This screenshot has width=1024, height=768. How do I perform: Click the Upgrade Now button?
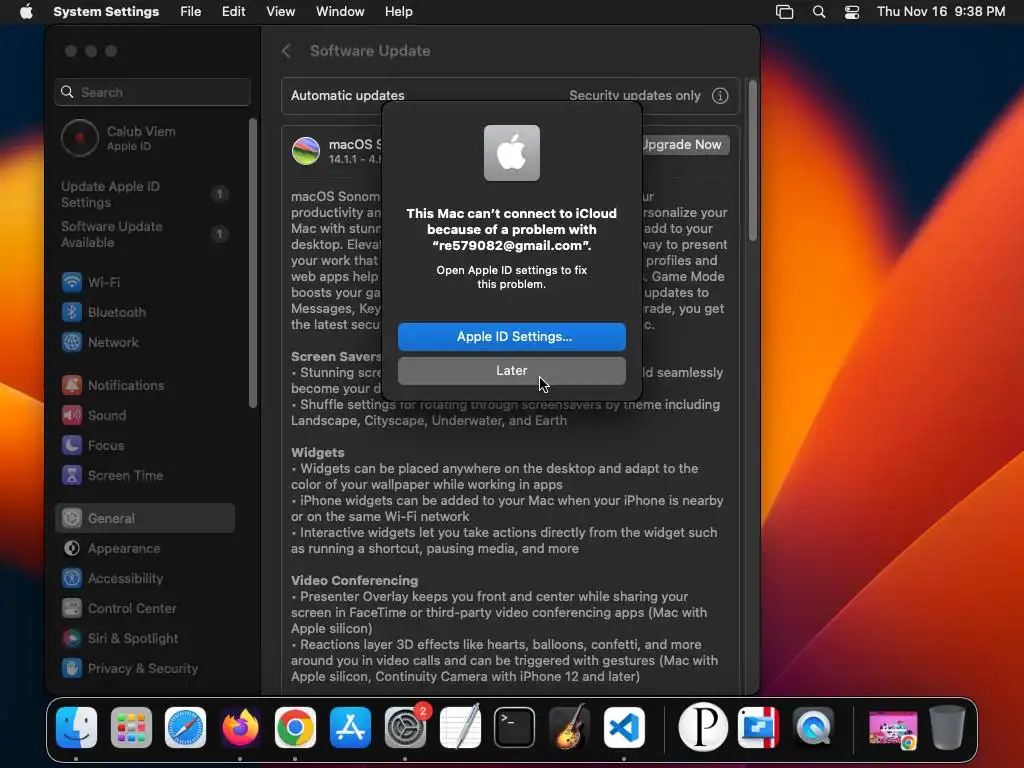(x=684, y=144)
